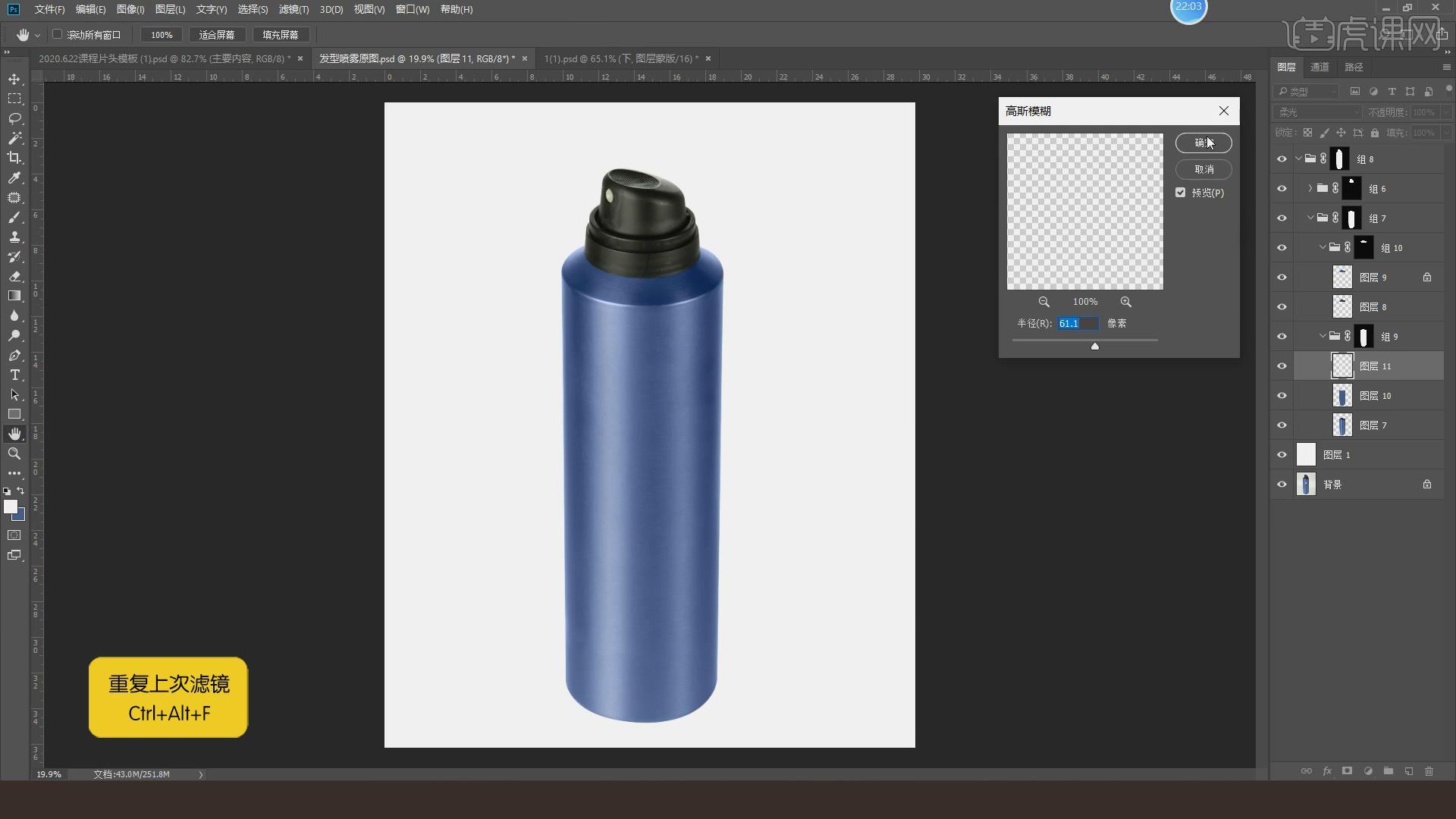1456x819 pixels.
Task: Click delete layer trash icon
Action: coord(1429,771)
